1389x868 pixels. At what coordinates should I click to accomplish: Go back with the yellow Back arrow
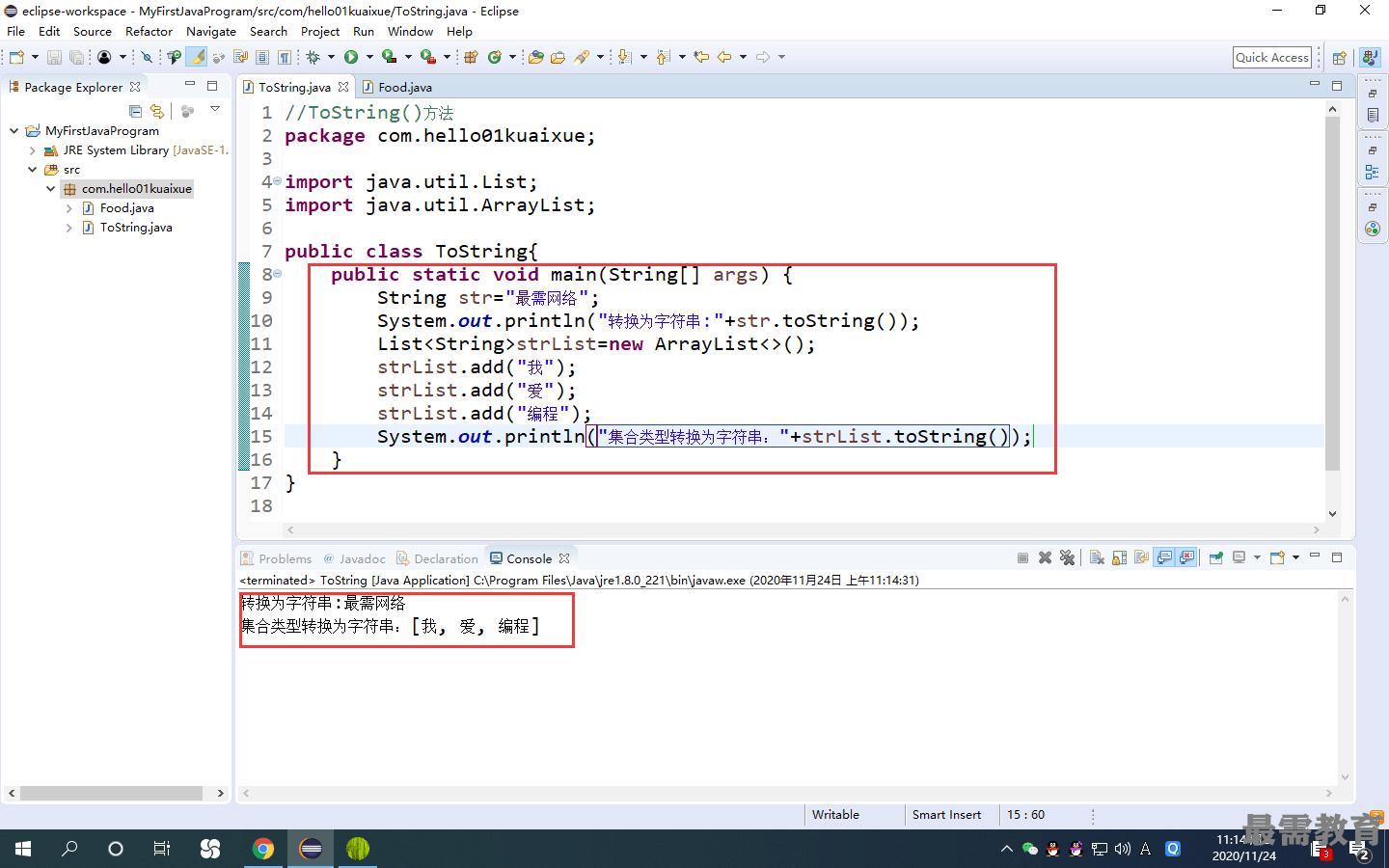point(724,57)
